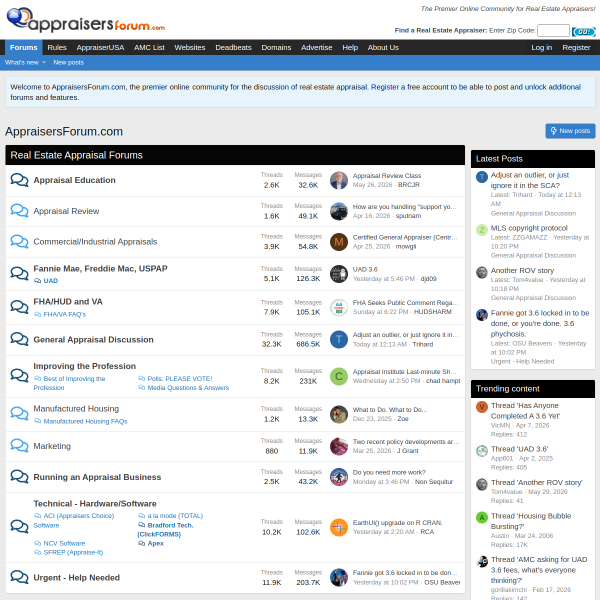600x600 pixels.
Task: Open the 'Appraisal Review Class' latest thread
Action: pyautogui.click(x=386, y=176)
